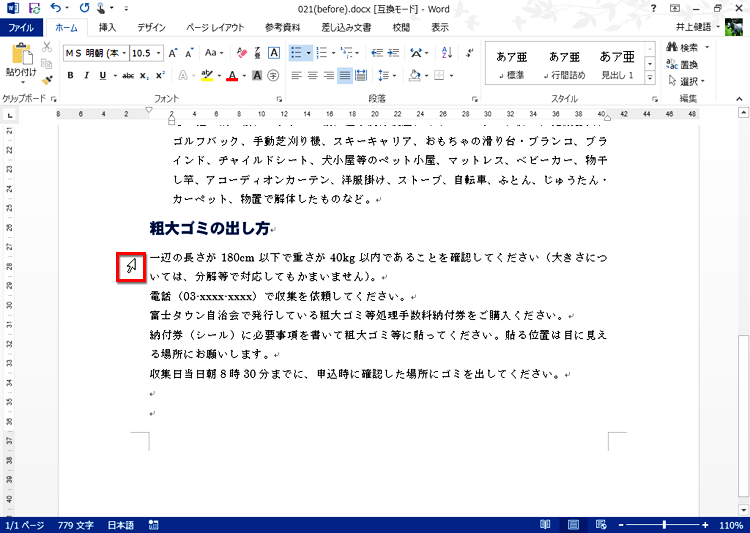This screenshot has height=533, width=750.
Task: Apply strikethrough abc formatting
Action: point(128,76)
